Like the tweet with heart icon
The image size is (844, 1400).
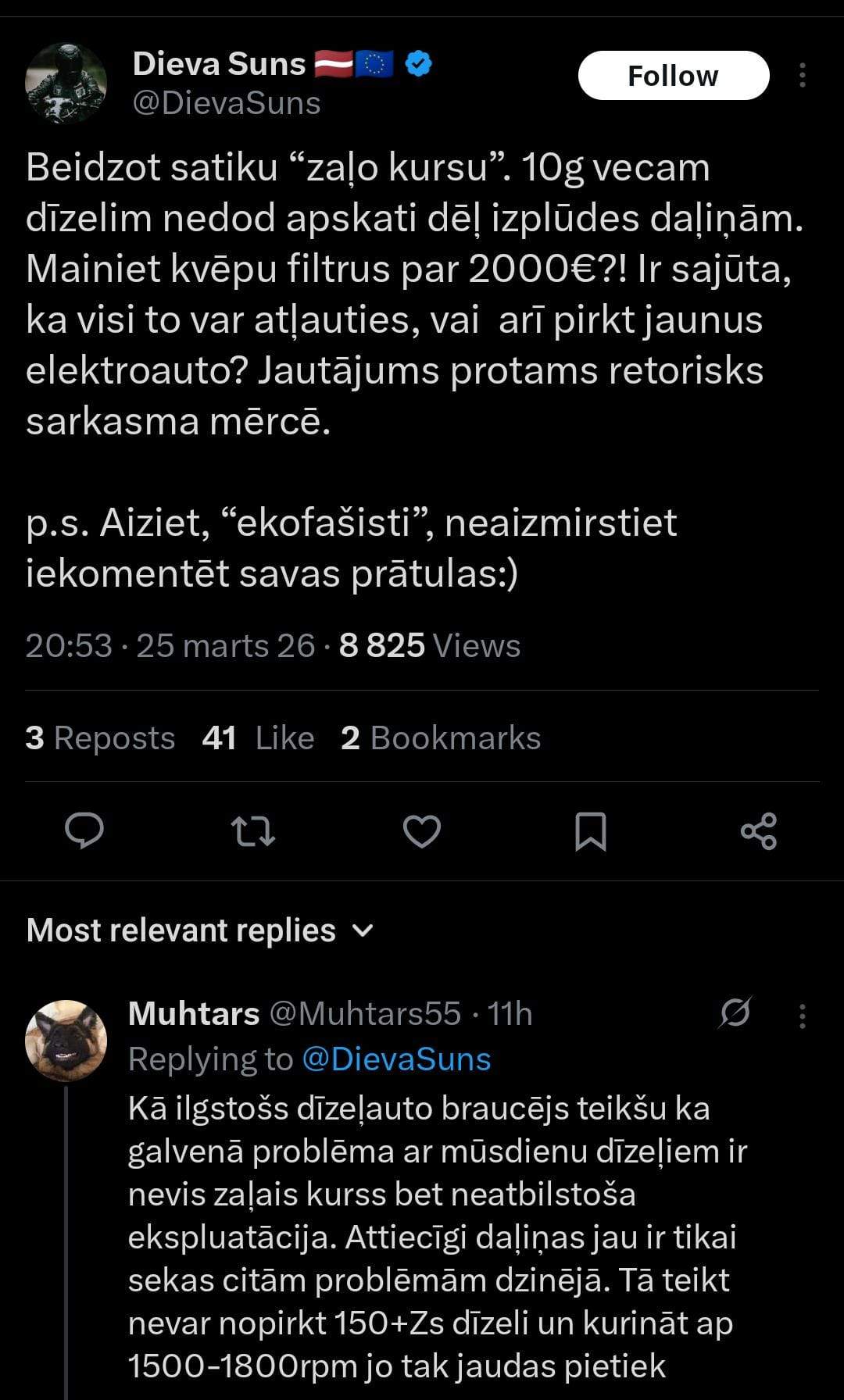pos(422,830)
